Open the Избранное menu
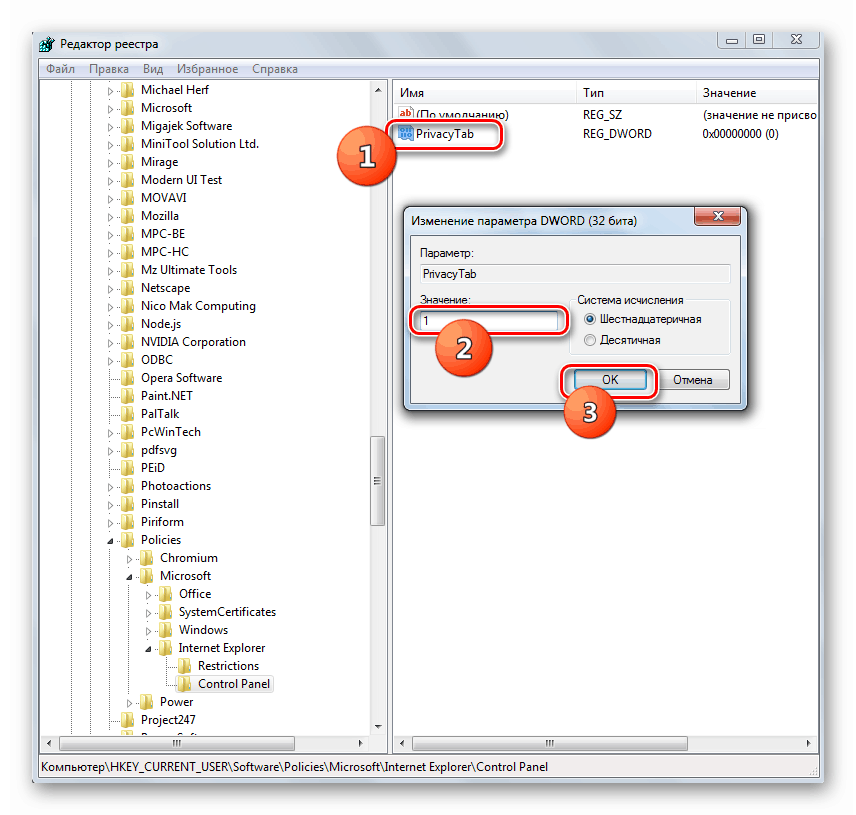This screenshot has height=815, width=856. [207, 69]
